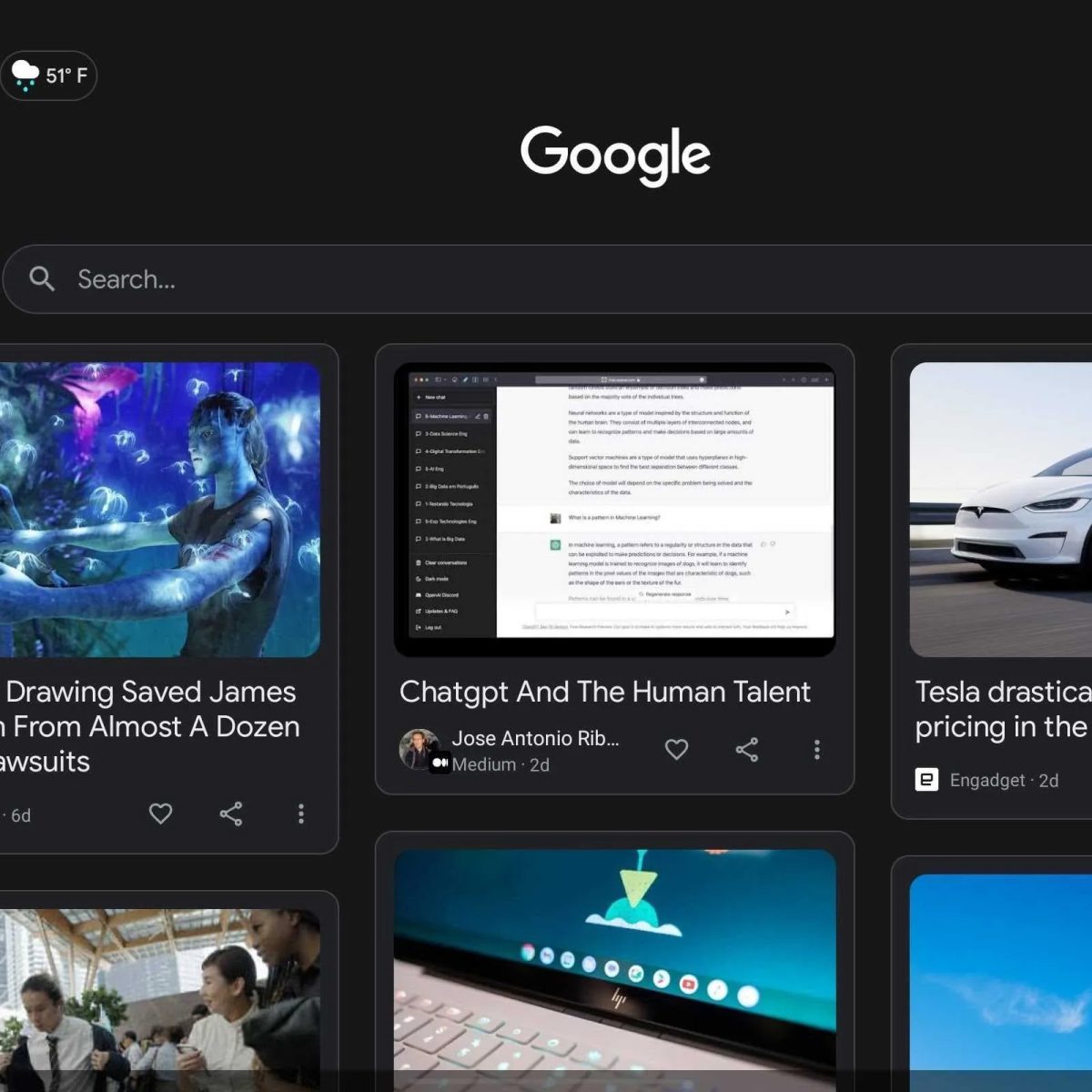Toggle the heart on the Avatar article card
The width and height of the screenshot is (1092, 1092).
pyautogui.click(x=160, y=814)
